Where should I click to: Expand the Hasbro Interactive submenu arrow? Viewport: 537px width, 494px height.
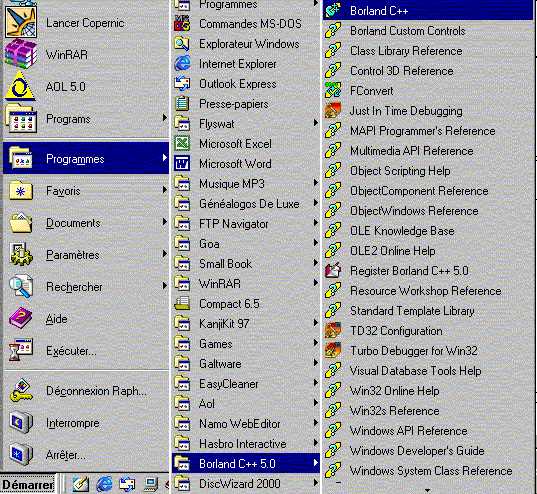pos(316,443)
